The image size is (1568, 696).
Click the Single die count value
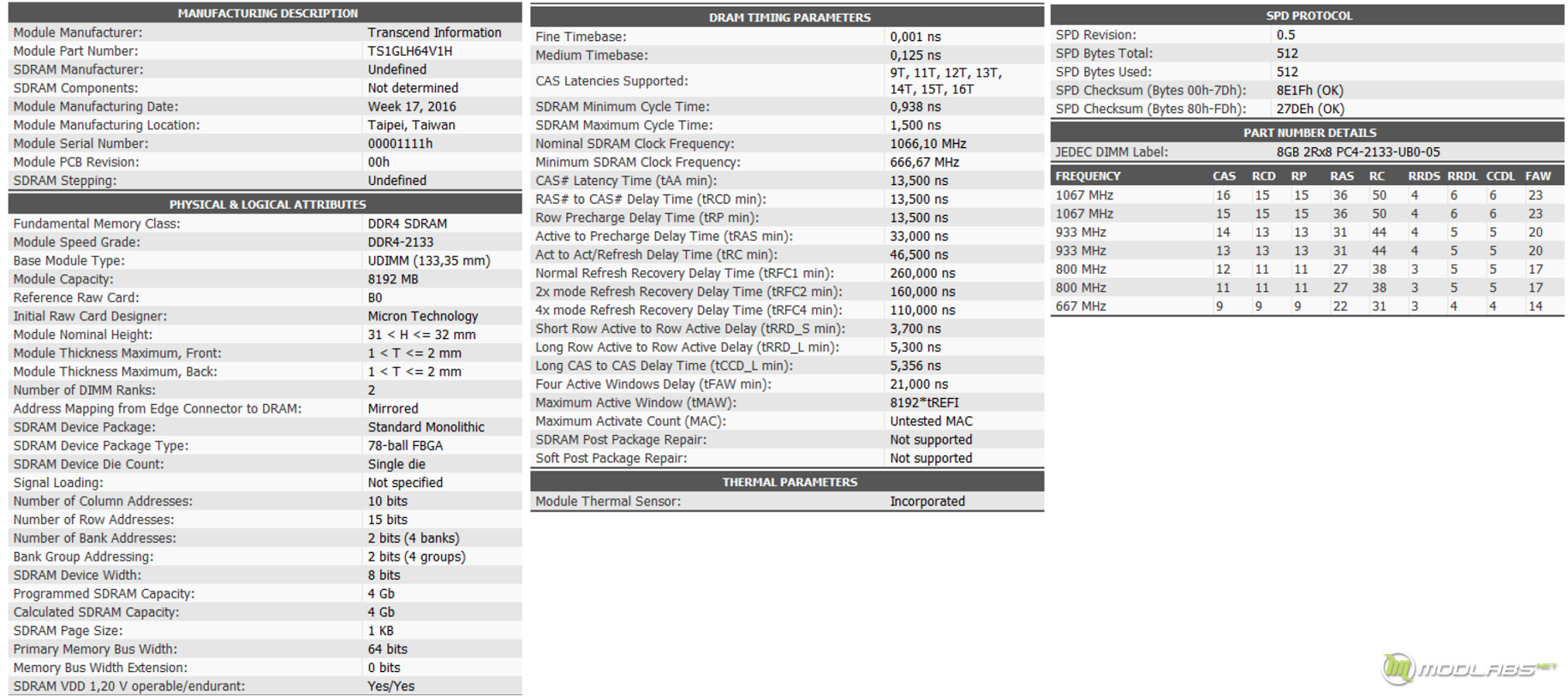[x=396, y=465]
